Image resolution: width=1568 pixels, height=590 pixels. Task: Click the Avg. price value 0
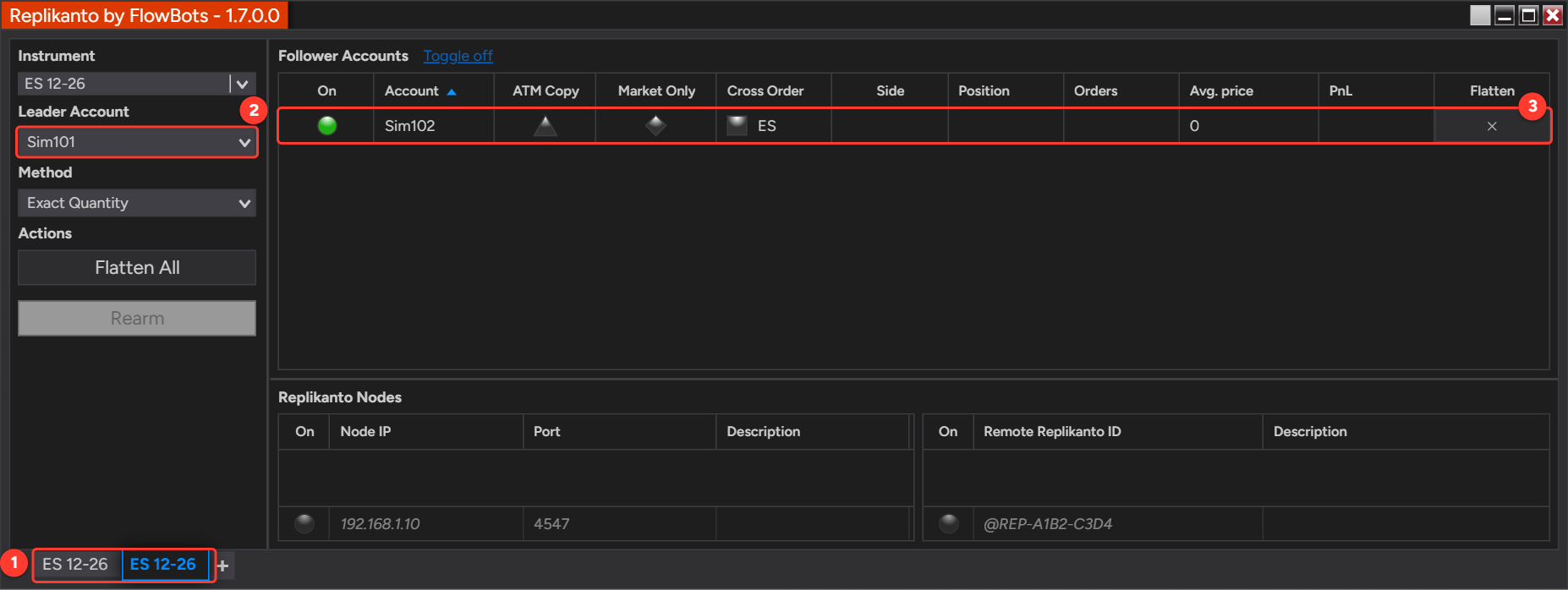(1194, 126)
